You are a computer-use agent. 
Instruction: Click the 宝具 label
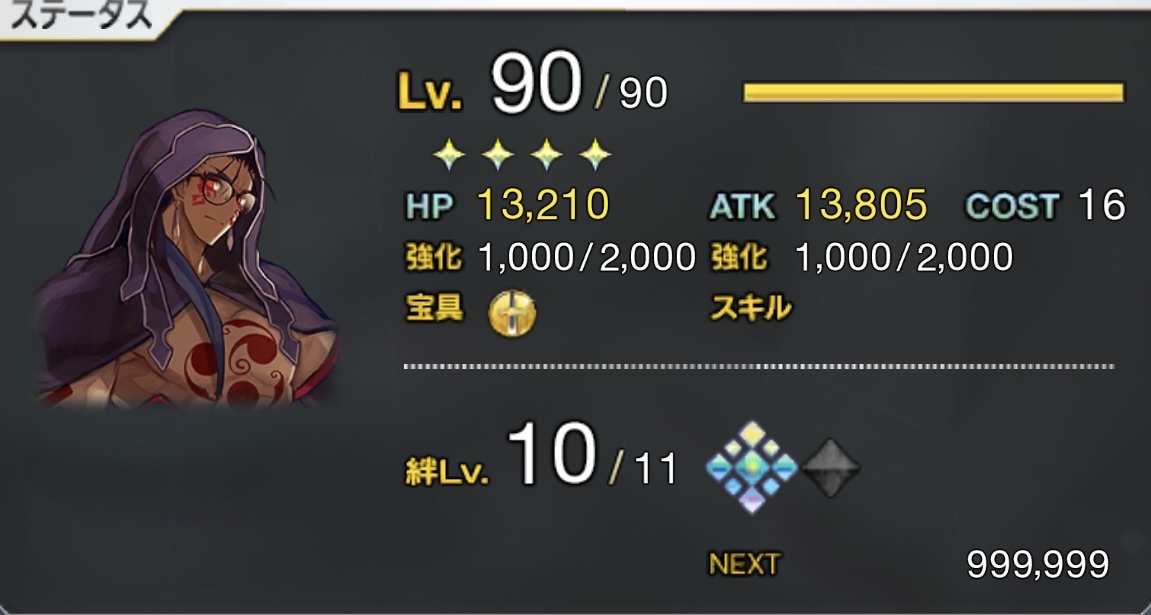tap(435, 310)
